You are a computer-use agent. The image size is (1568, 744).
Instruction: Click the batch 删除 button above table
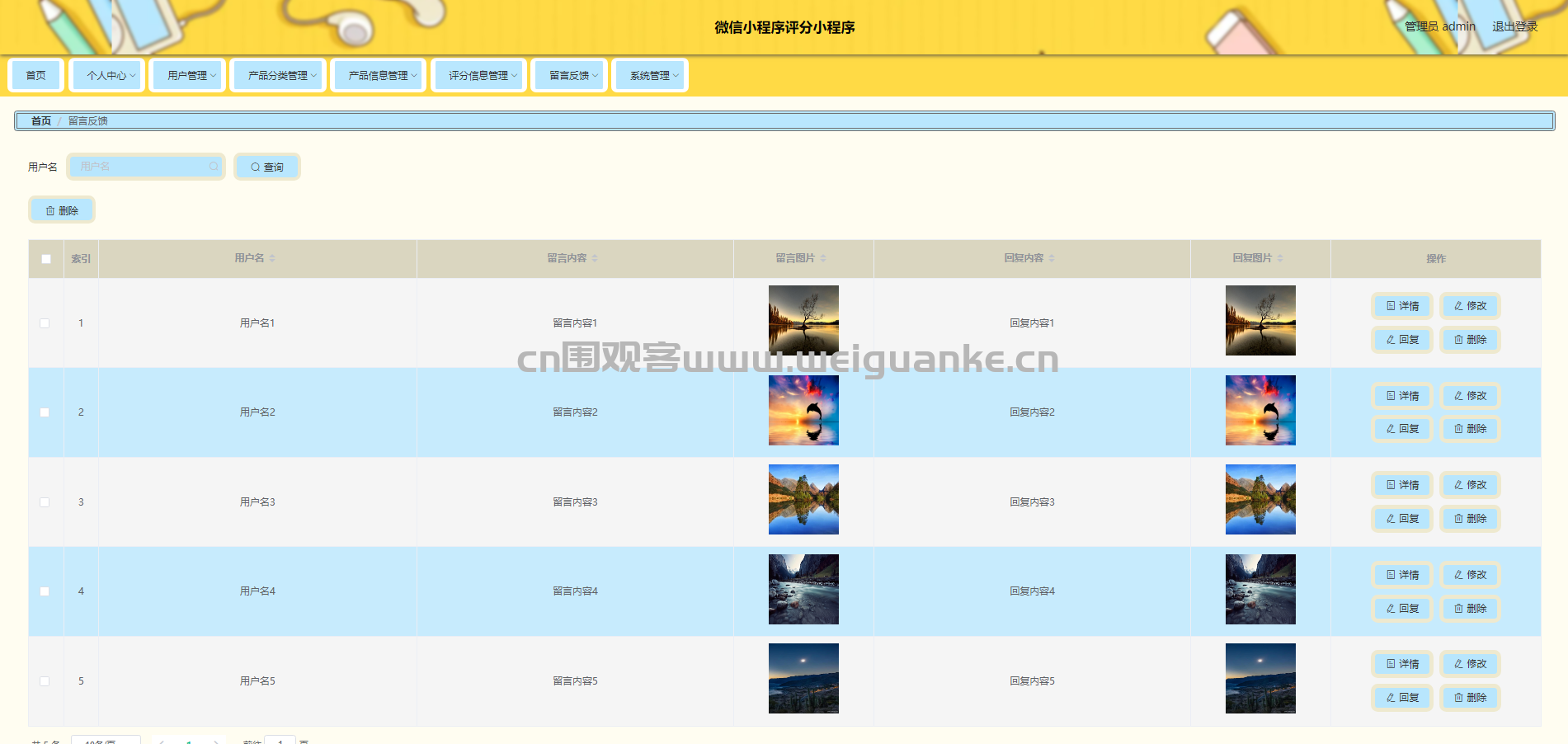tap(62, 210)
